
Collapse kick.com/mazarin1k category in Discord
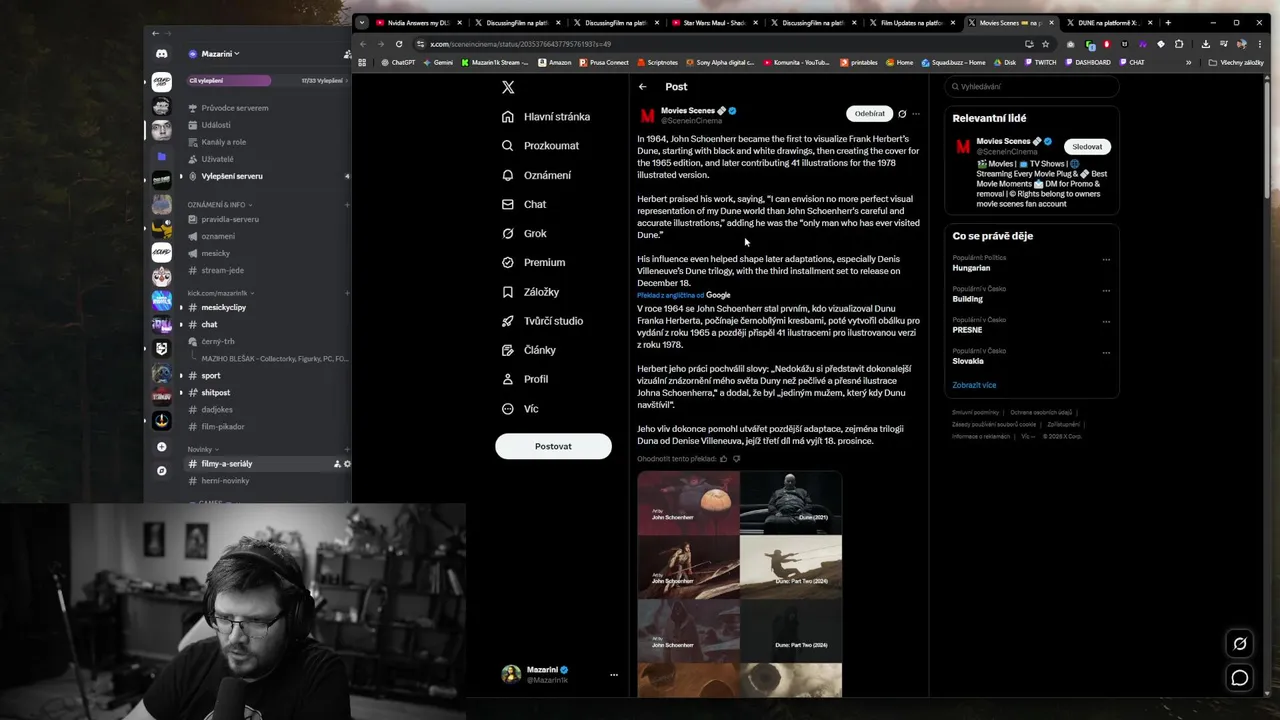click(220, 293)
